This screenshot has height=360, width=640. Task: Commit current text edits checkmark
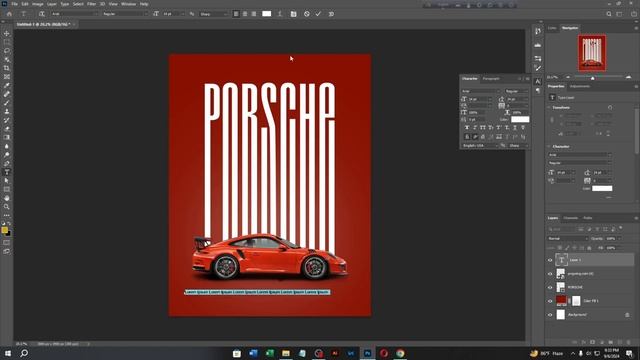point(318,14)
